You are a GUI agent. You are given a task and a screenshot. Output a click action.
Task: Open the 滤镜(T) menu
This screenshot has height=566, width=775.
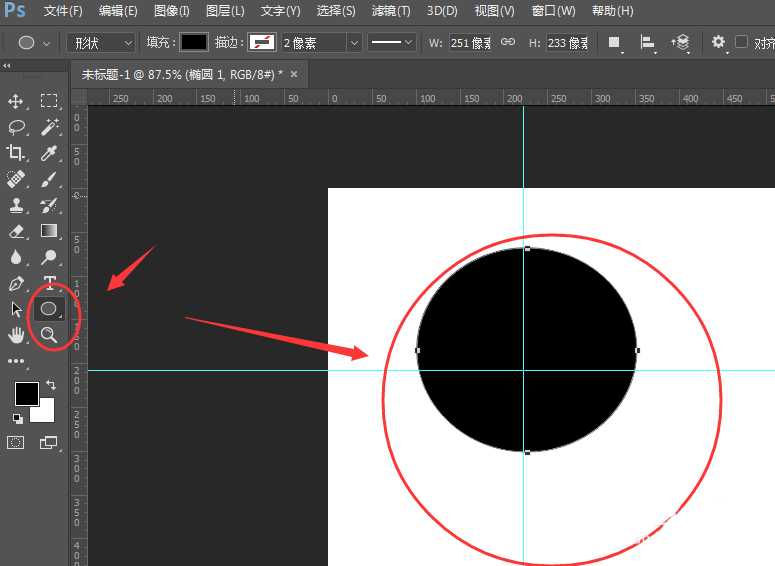(390, 11)
